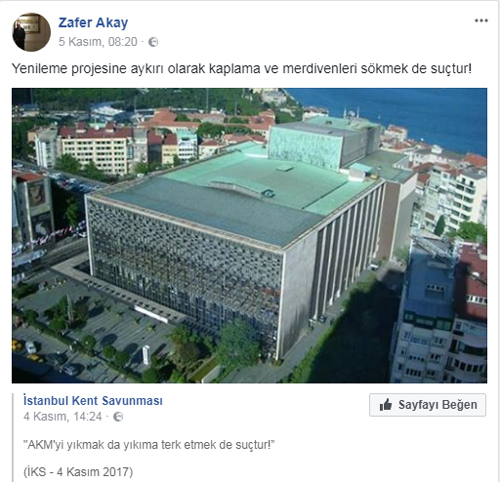Image resolution: width=500 pixels, height=482 pixels.
Task: Click the thumbs-up icon in Sayfayı Beğen
Action: click(386, 405)
